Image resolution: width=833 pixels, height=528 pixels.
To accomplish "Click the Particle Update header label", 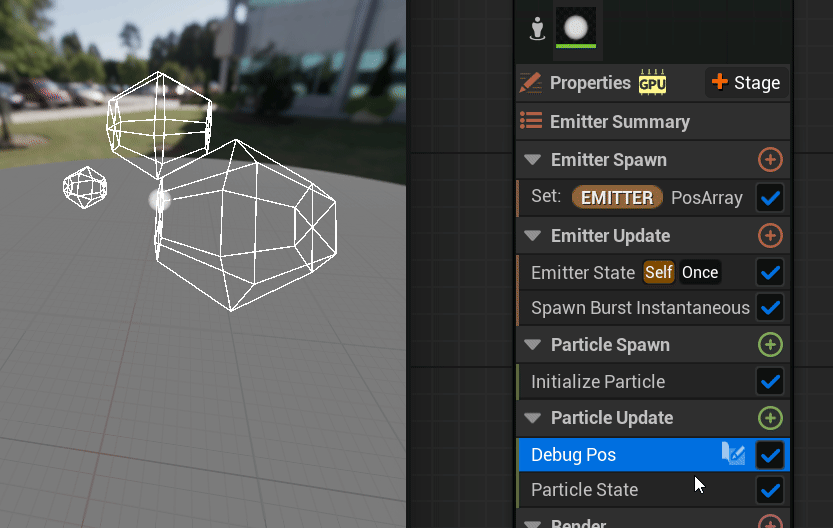I will tap(612, 418).
